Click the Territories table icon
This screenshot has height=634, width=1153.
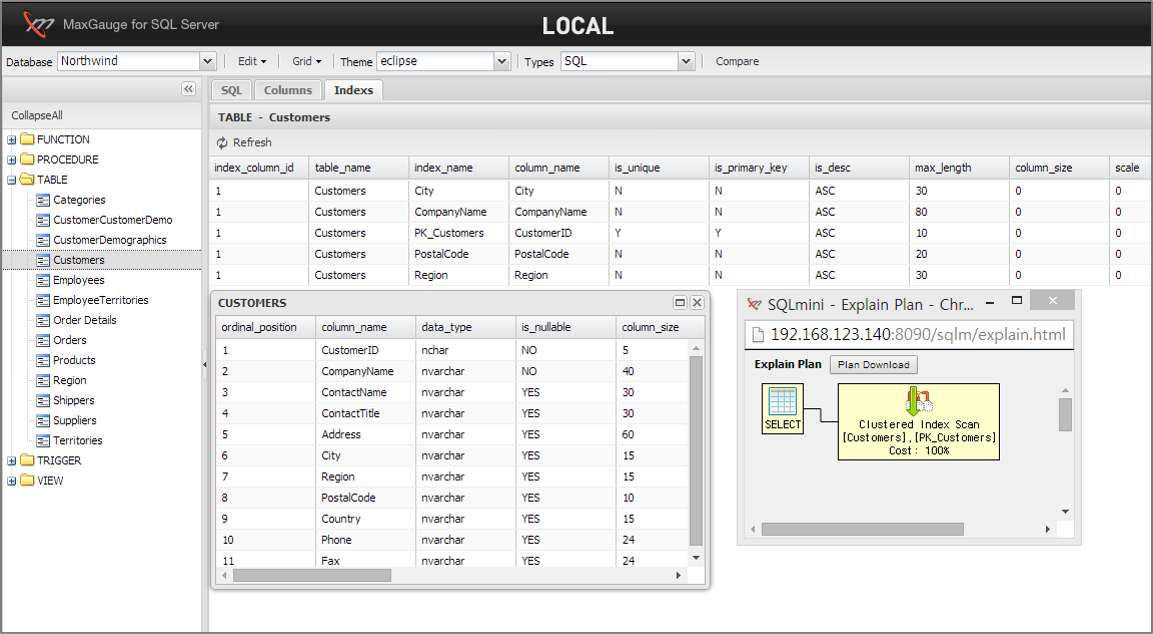[43, 441]
